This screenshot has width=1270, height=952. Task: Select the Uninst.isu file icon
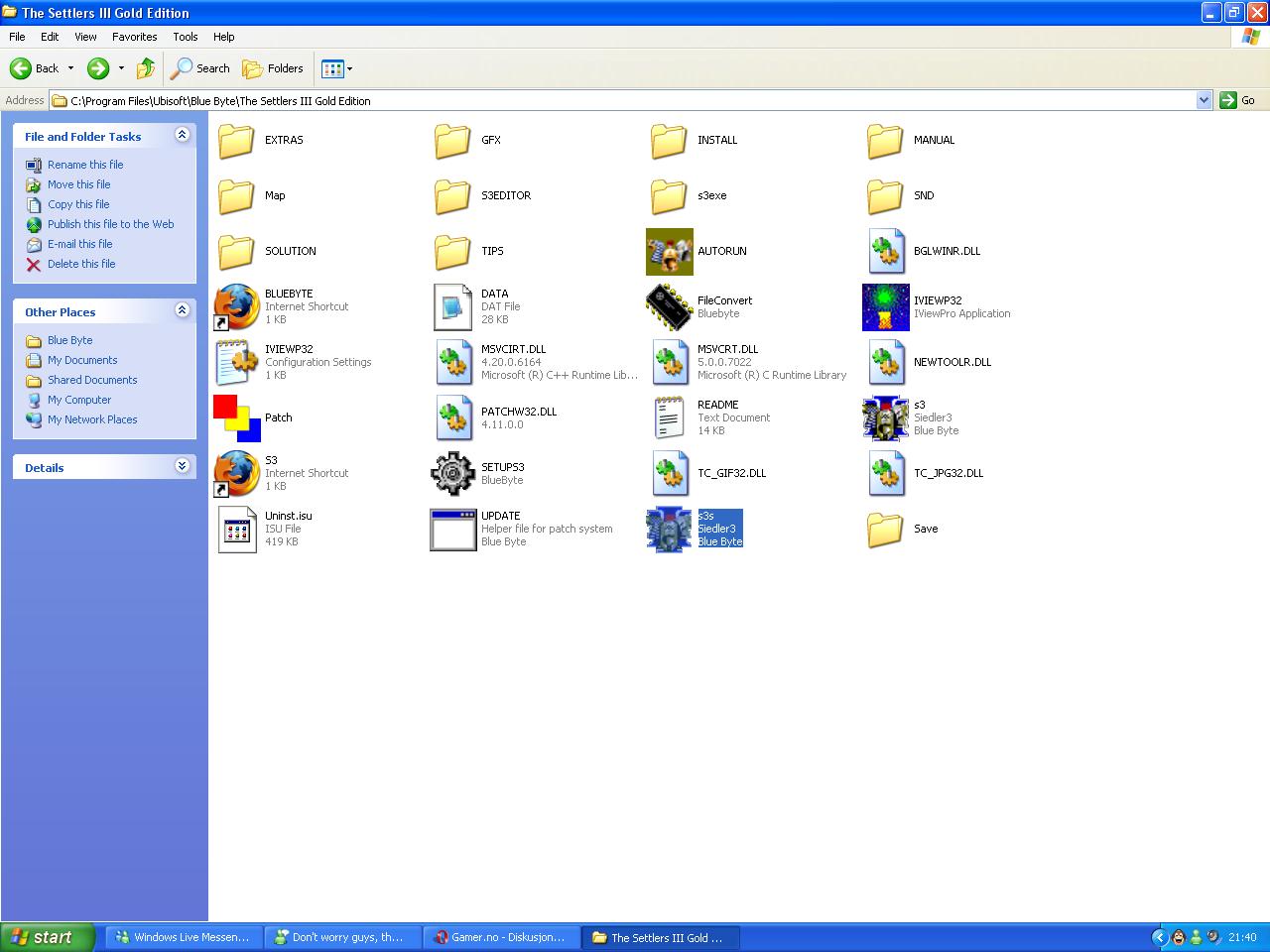(x=236, y=529)
